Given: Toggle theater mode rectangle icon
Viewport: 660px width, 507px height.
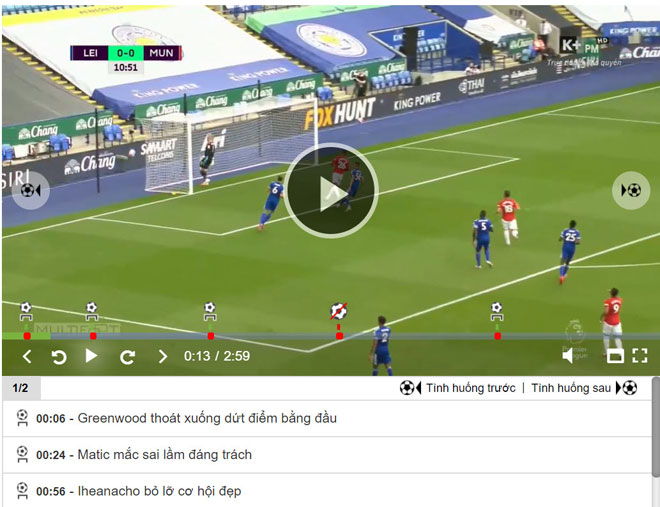Looking at the screenshot, I should point(615,356).
